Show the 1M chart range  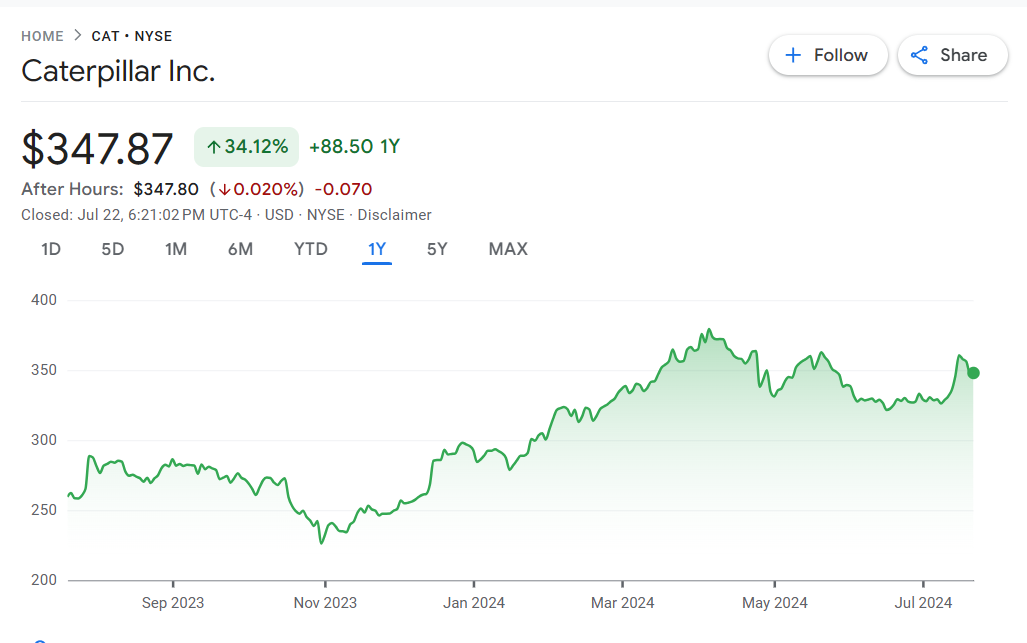[x=176, y=249]
